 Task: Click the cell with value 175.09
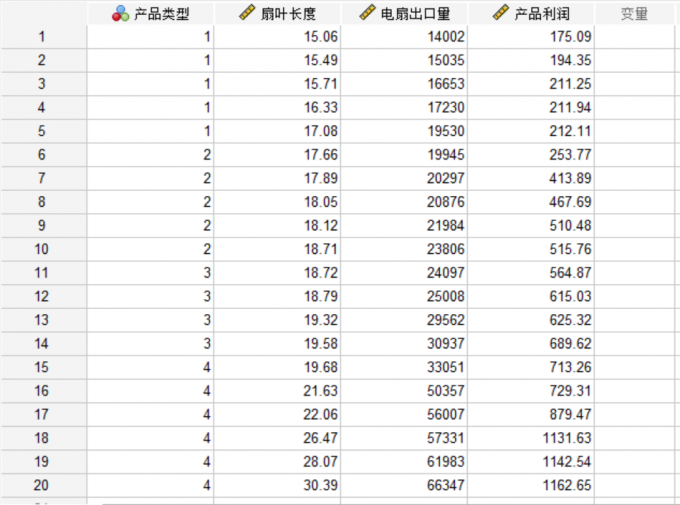click(531, 36)
